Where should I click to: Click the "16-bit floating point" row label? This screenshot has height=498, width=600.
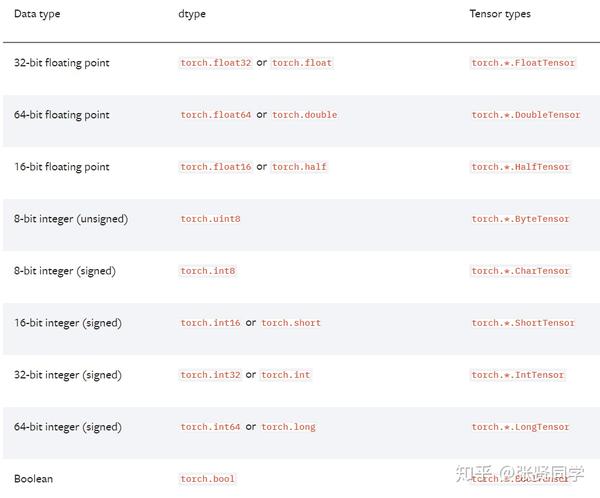[x=62, y=167]
